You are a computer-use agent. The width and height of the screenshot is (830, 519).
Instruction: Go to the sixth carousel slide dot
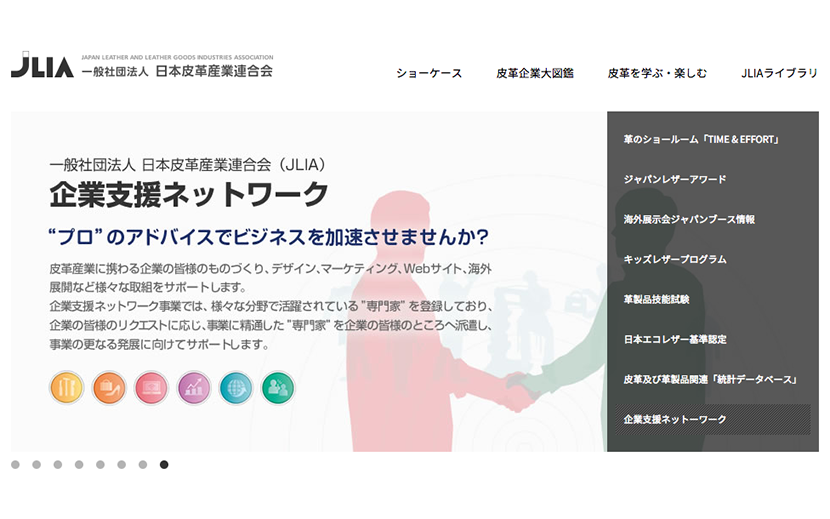[x=121, y=464]
